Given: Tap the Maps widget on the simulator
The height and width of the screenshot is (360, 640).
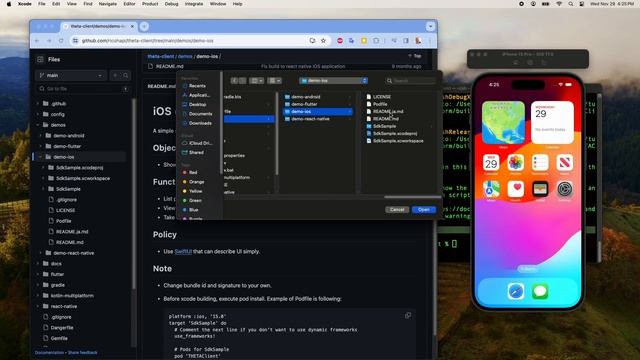Looking at the screenshot, I should (503, 122).
